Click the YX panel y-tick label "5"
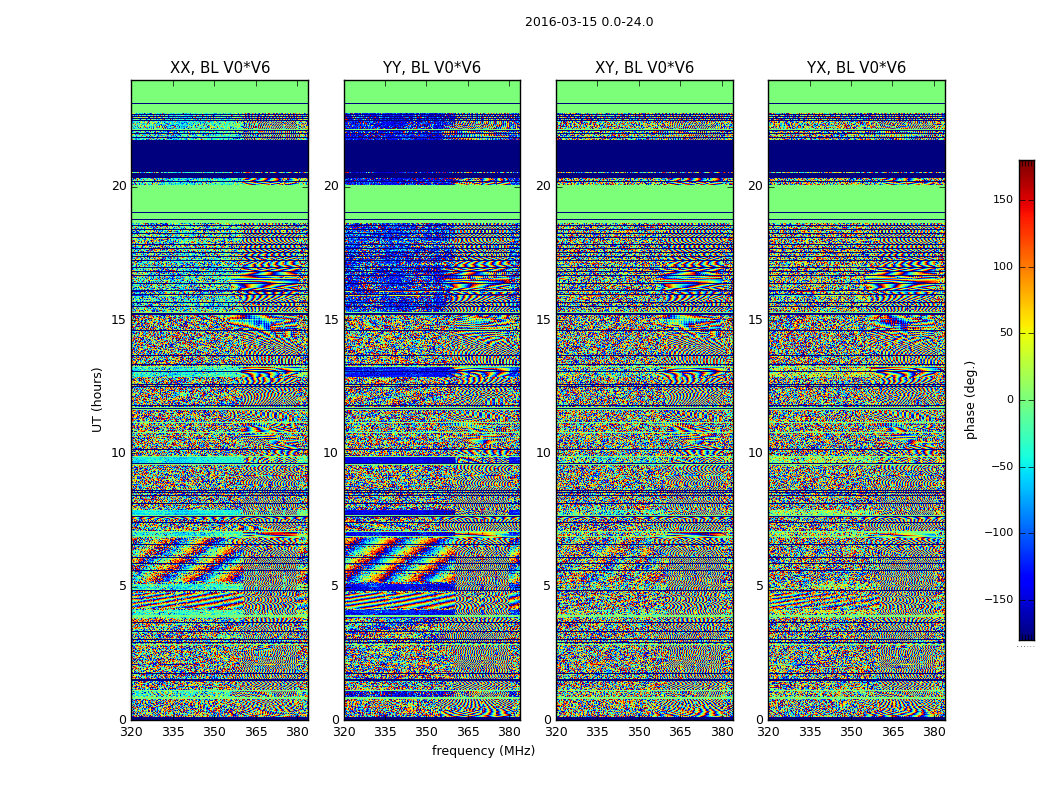 pyautogui.click(x=759, y=586)
